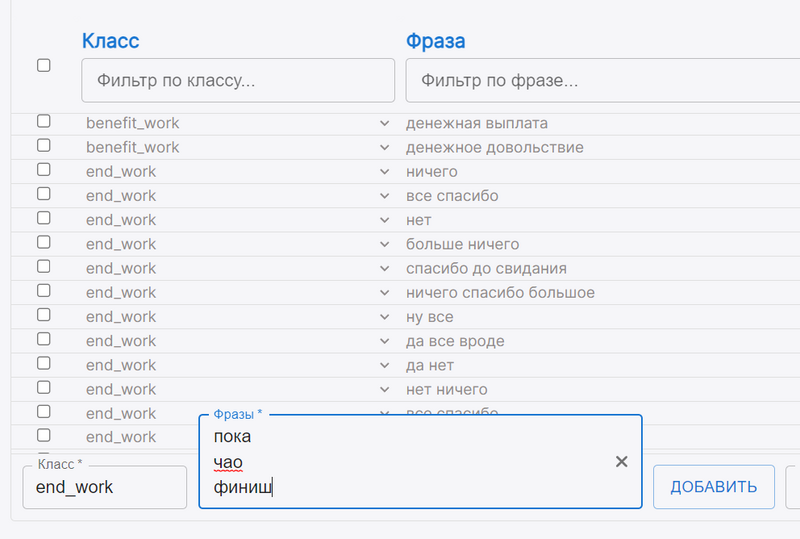The width and height of the screenshot is (800, 539).
Task: Expand class dropdown for 'ничего' row
Action: [384, 172]
